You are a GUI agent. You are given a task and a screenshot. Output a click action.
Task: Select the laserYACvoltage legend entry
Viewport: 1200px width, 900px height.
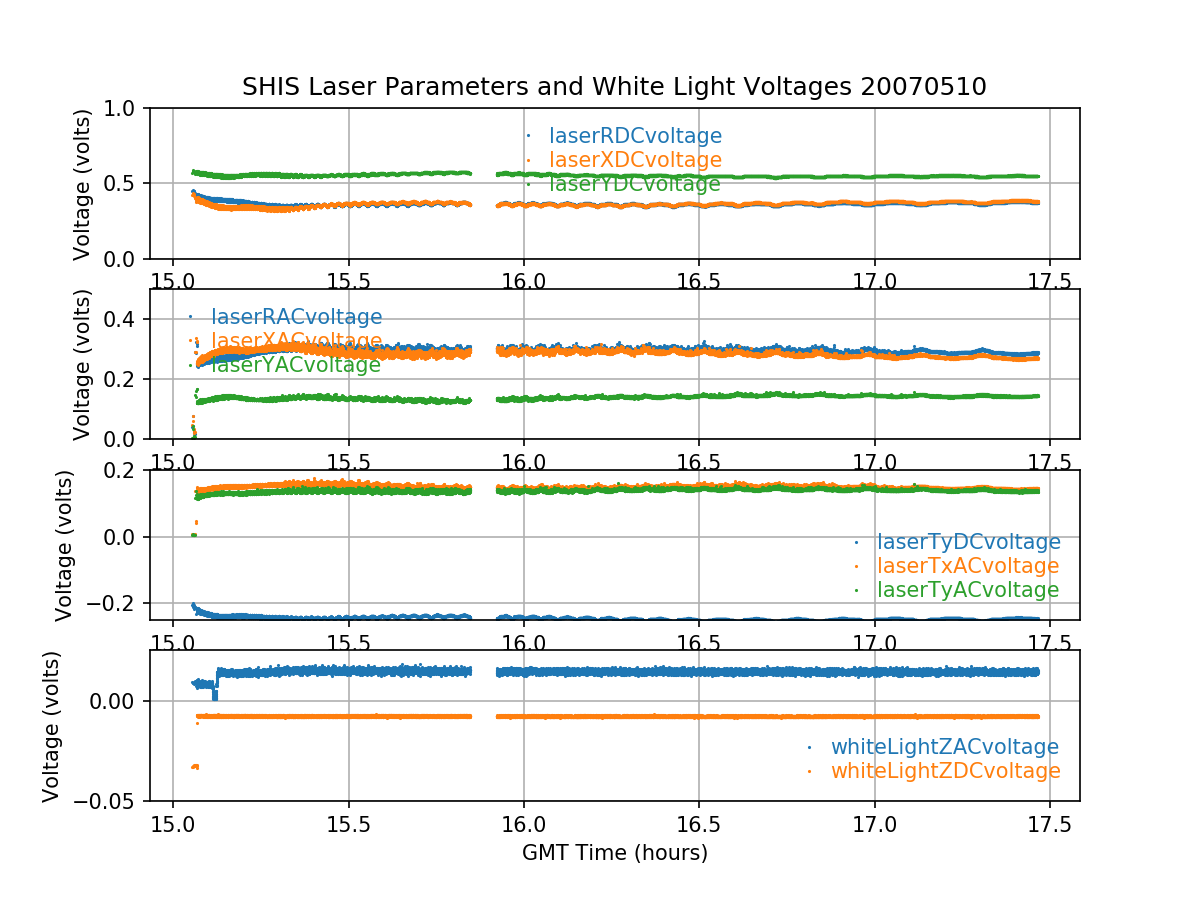(x=295, y=365)
